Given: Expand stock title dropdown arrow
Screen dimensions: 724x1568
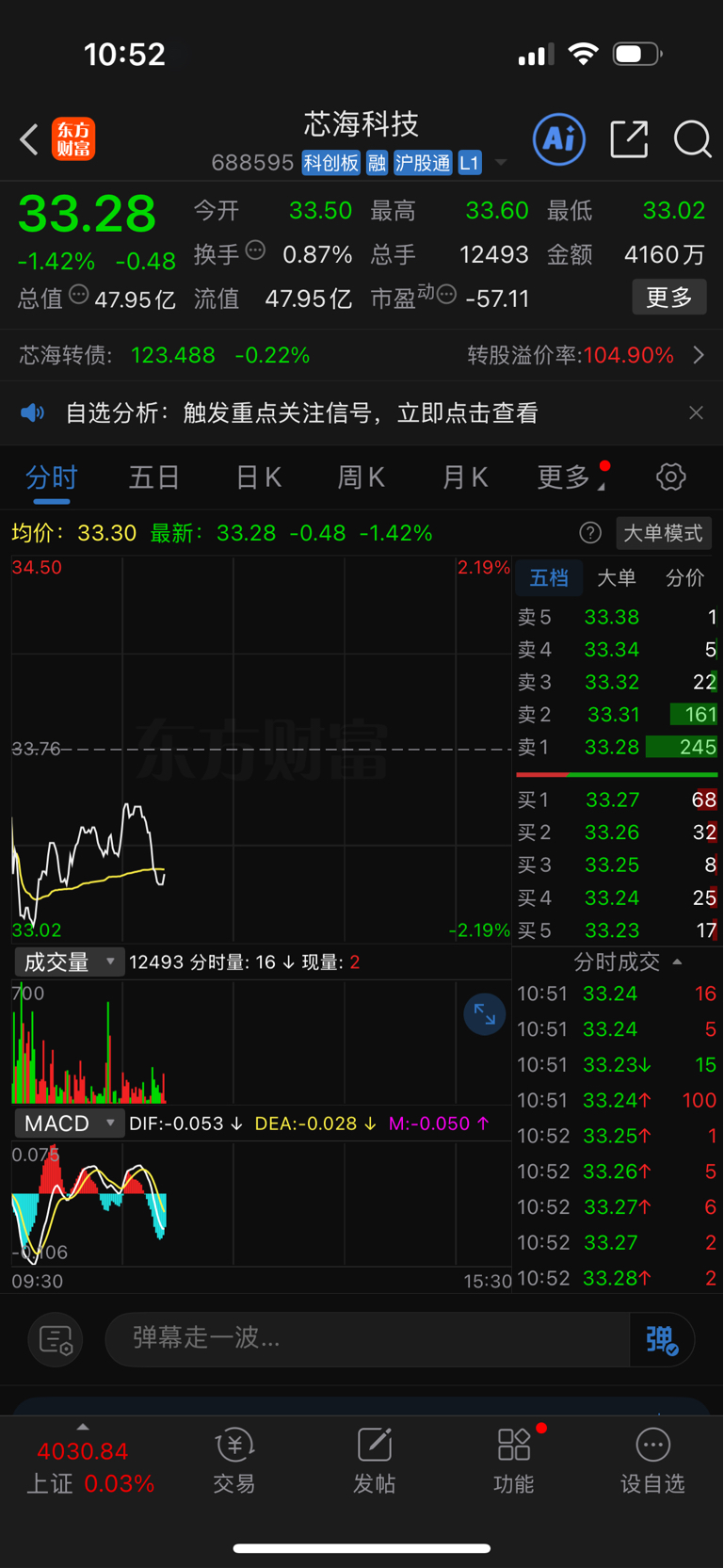Looking at the screenshot, I should tap(501, 163).
